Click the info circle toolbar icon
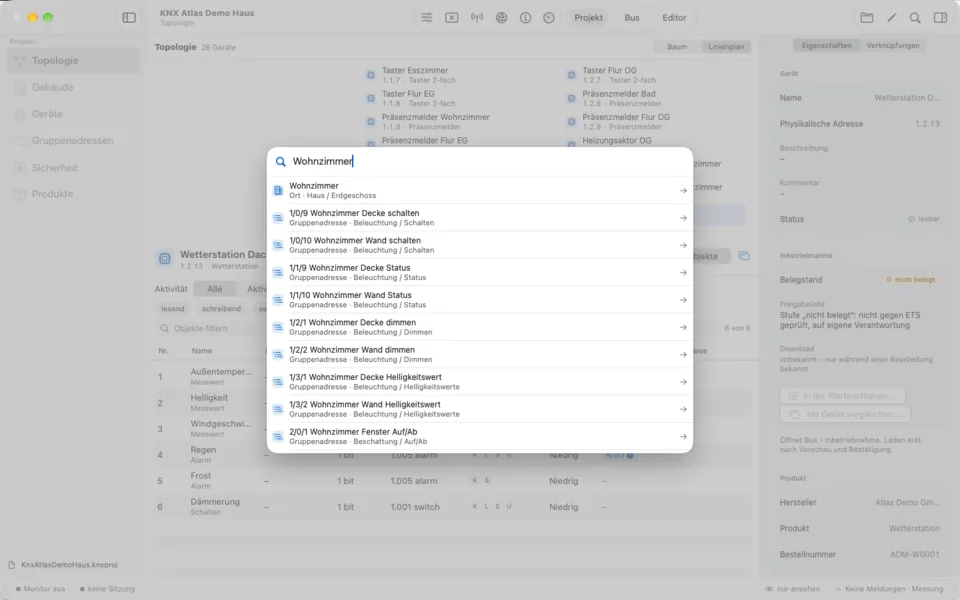Screen dimensions: 960x600 click(525, 18)
